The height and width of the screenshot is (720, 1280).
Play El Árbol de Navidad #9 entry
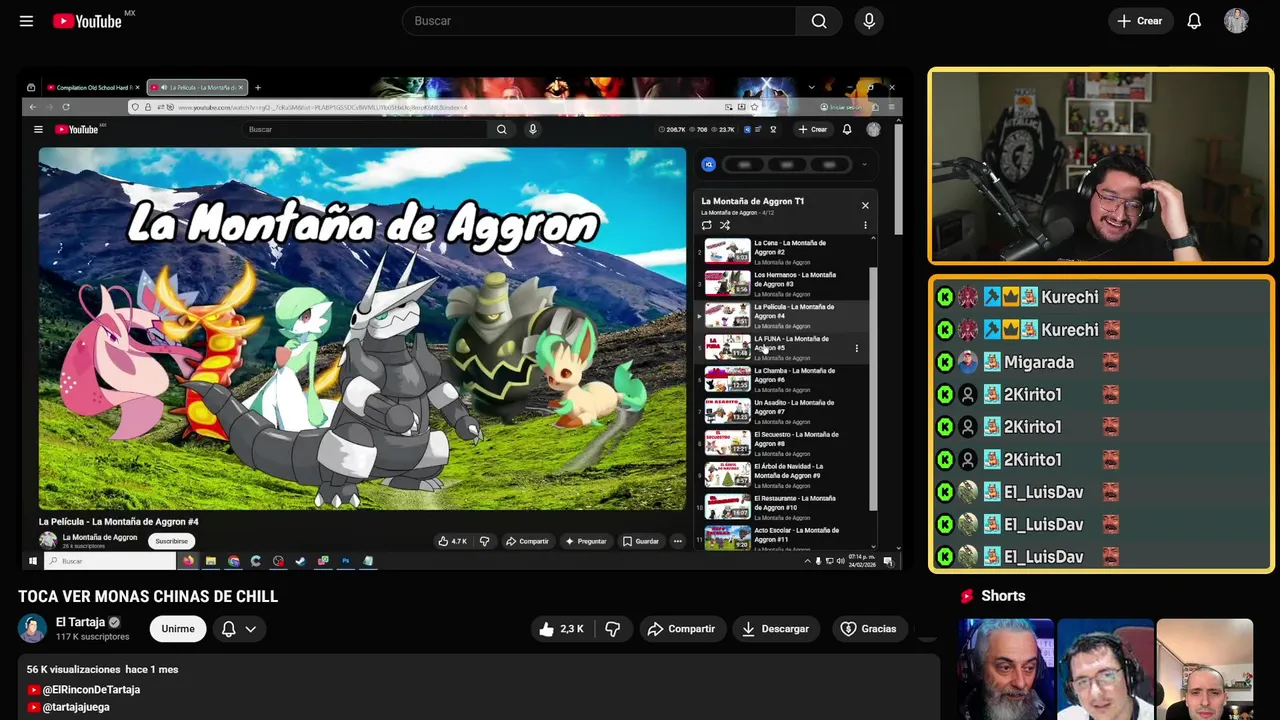(781, 475)
